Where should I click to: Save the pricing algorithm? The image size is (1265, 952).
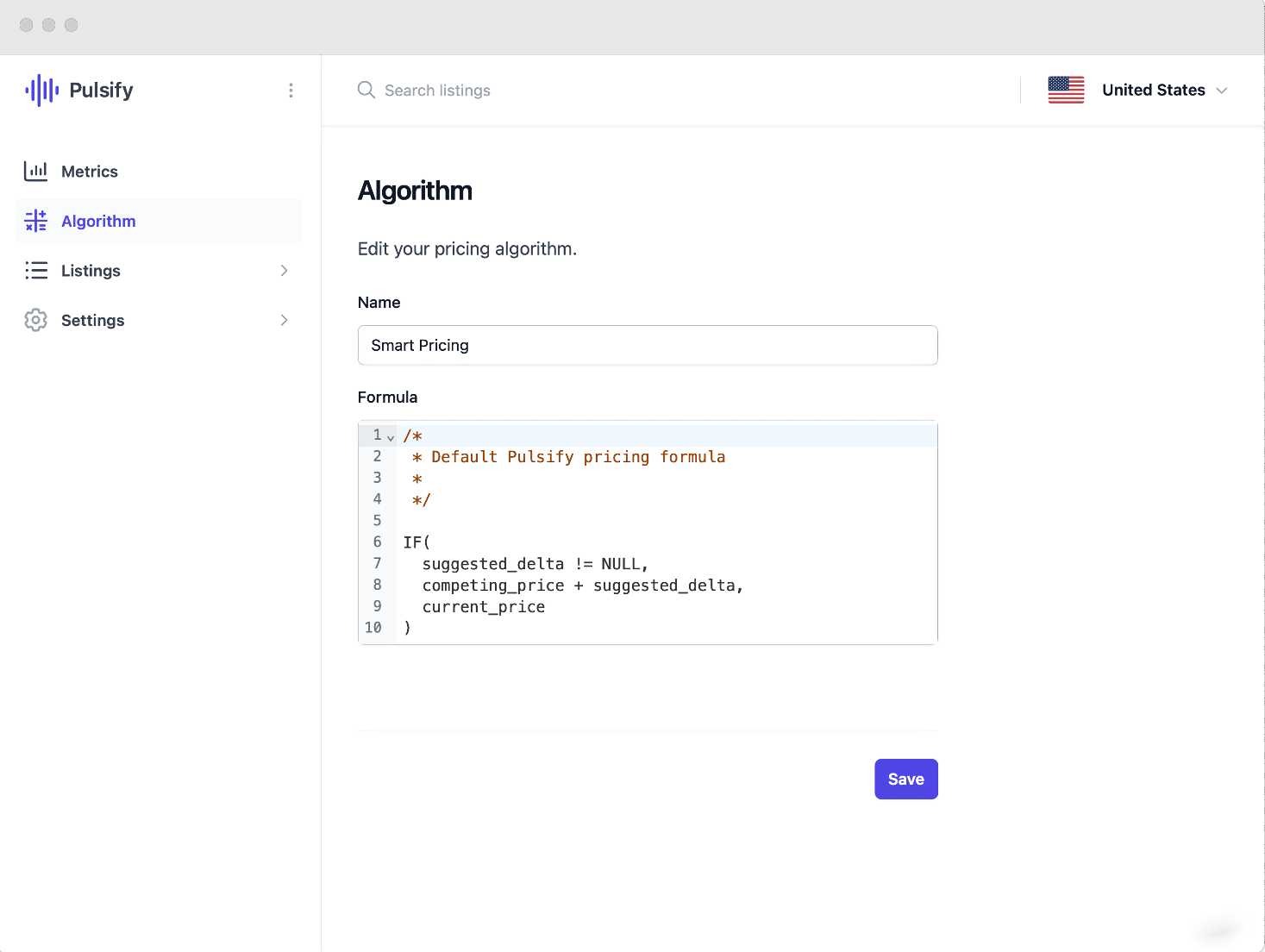click(x=906, y=779)
